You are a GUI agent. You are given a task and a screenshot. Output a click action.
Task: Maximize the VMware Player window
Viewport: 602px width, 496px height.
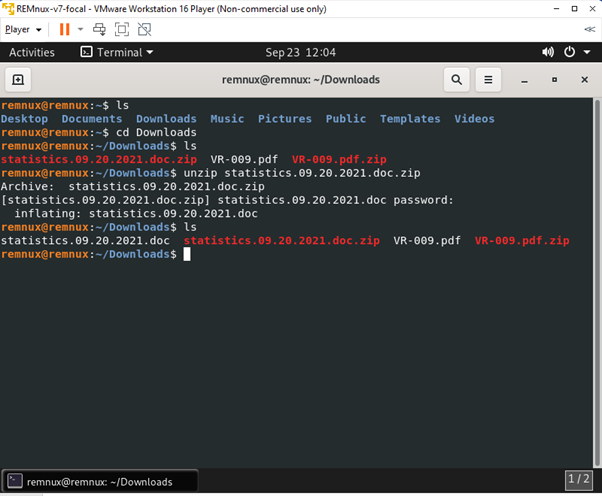pyautogui.click(x=574, y=8)
